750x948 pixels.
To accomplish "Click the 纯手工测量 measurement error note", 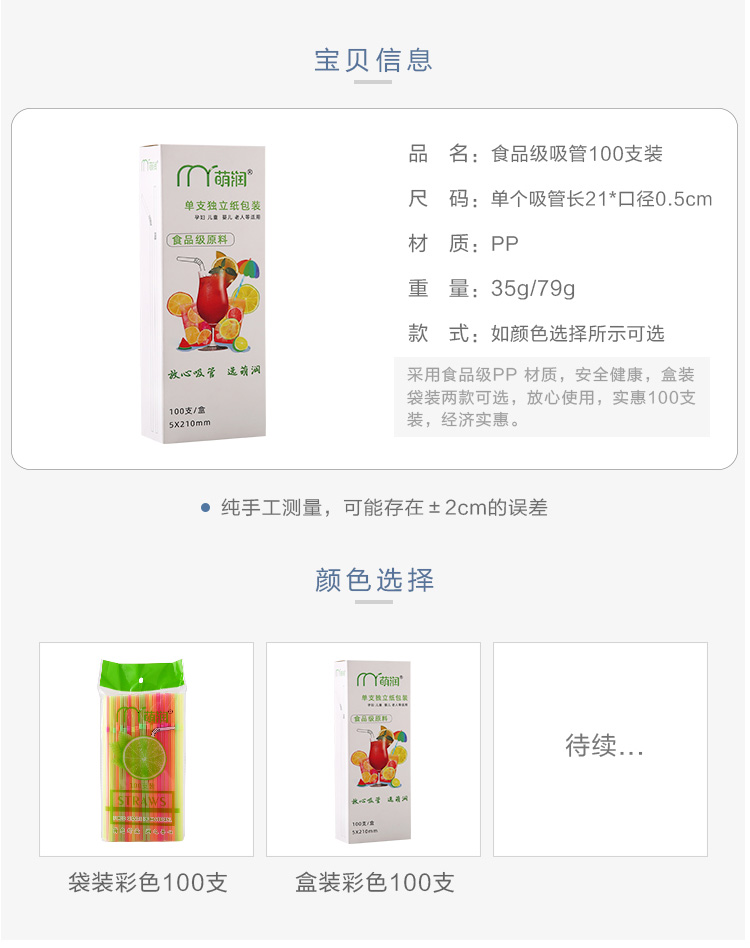I will point(384,508).
